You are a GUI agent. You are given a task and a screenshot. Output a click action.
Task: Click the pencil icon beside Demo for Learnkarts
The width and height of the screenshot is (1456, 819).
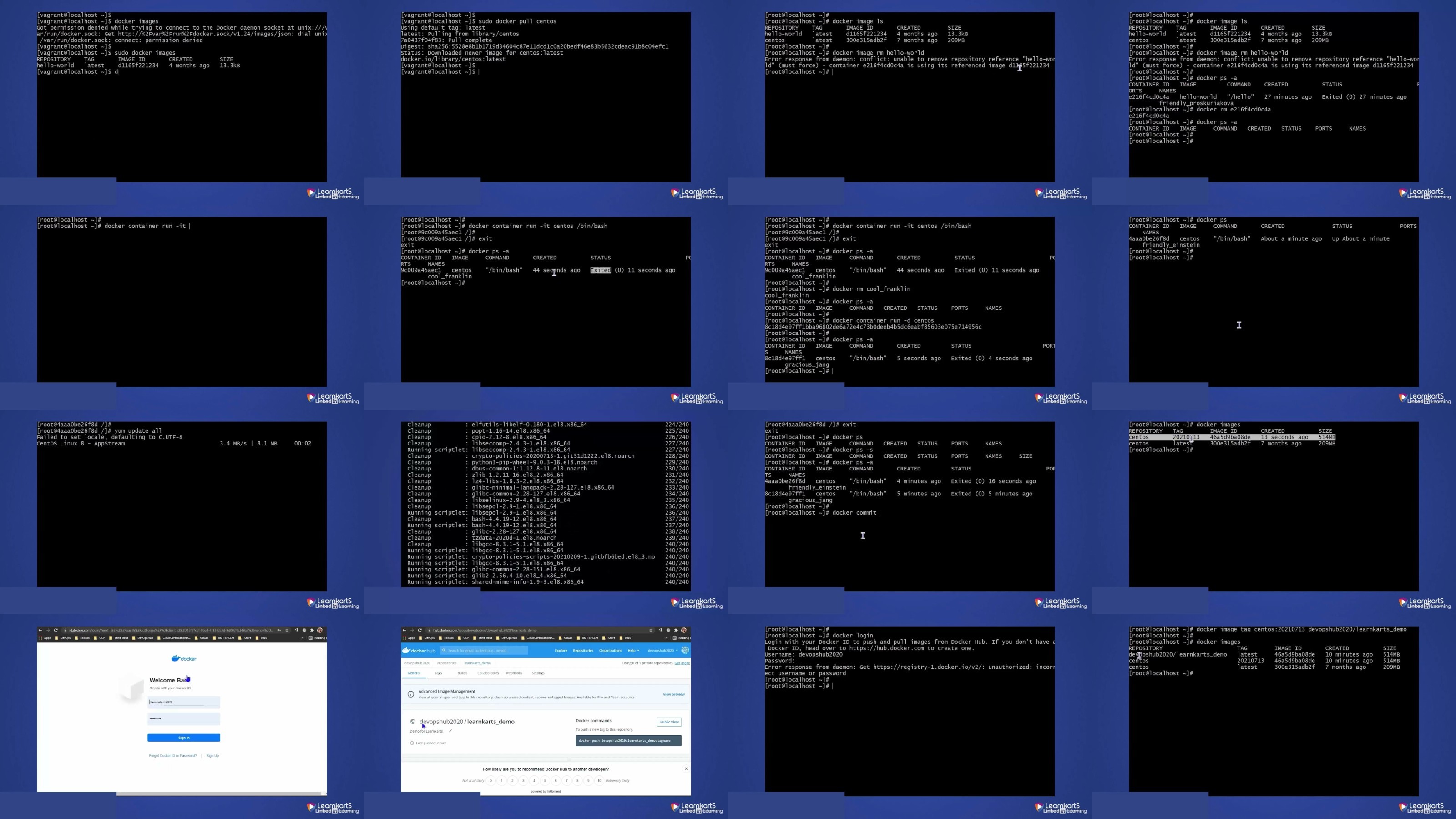point(450,731)
